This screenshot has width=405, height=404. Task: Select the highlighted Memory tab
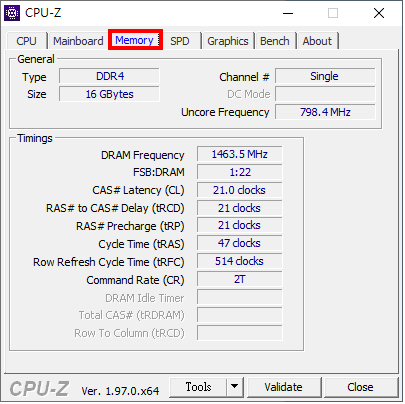[135, 40]
